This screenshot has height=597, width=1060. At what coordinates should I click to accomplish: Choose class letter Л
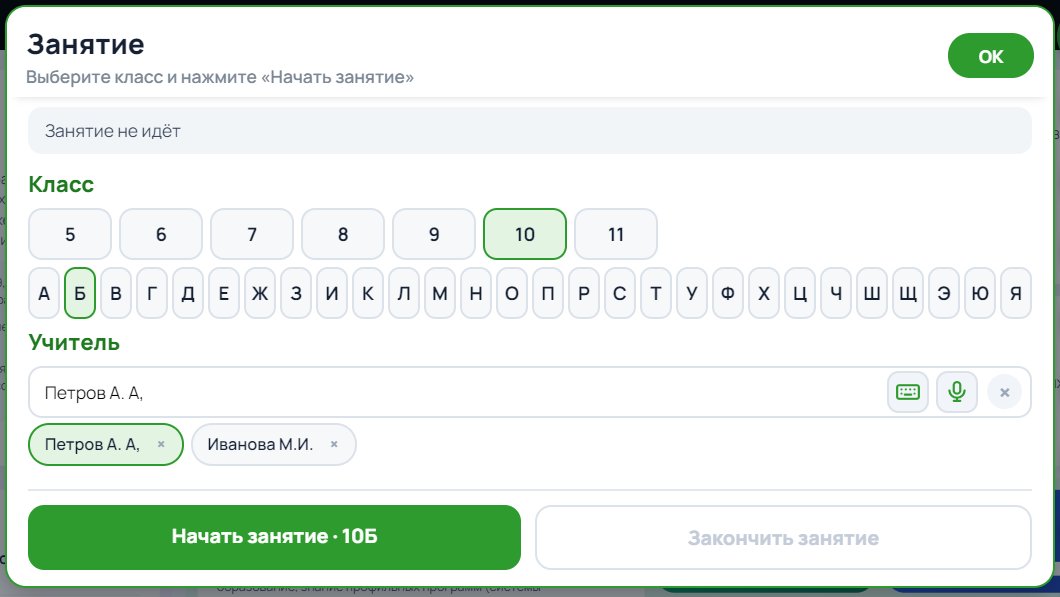(404, 293)
